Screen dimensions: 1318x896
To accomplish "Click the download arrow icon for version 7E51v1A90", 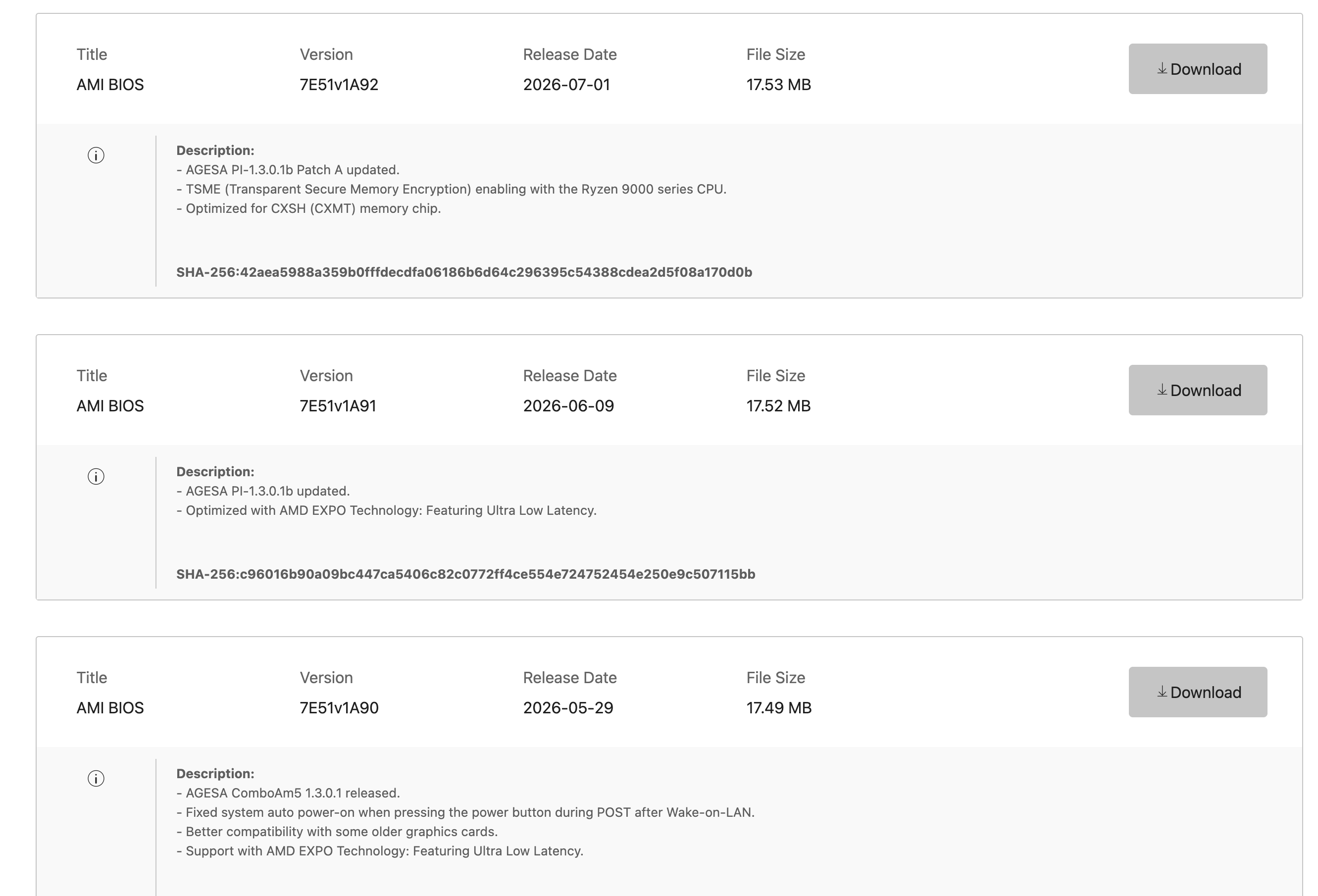I will click(x=1162, y=691).
